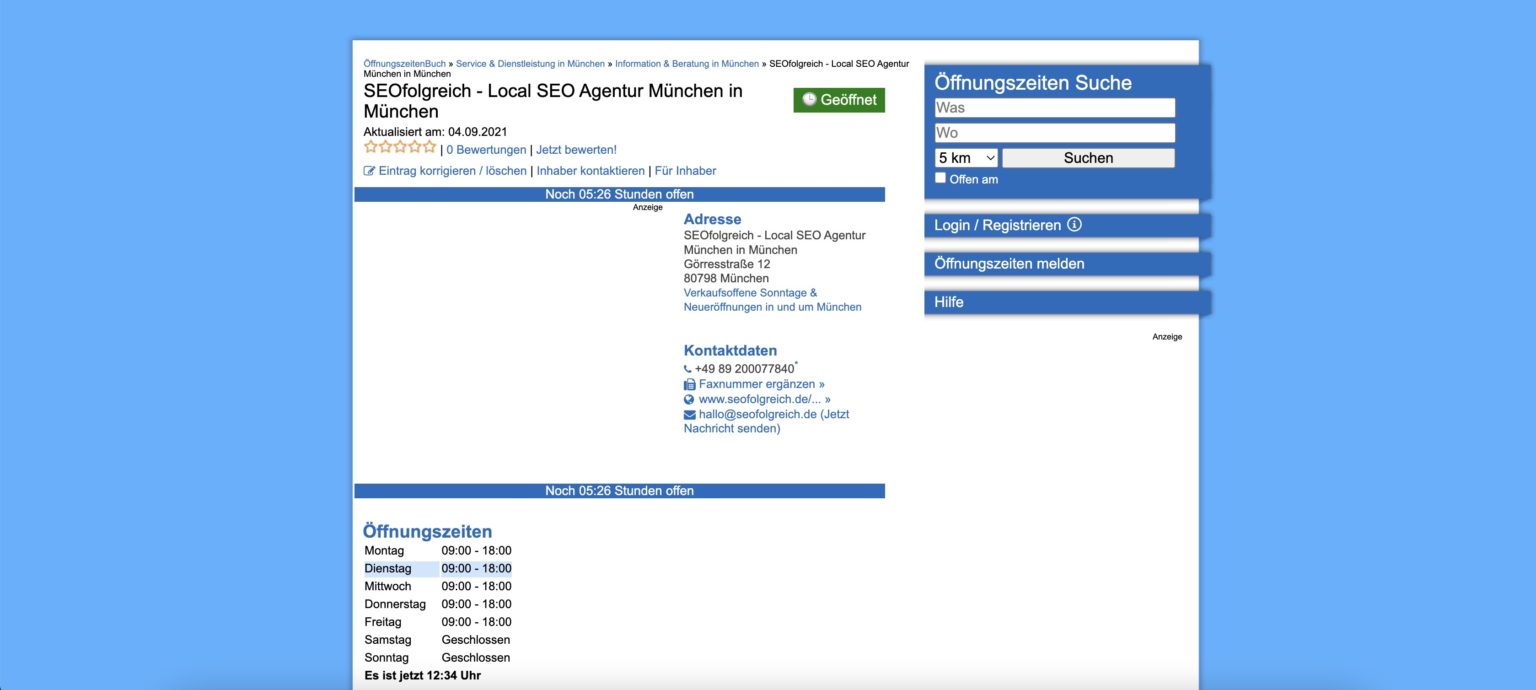Click the Mittwoch row label
The image size is (1536, 690).
tap(388, 587)
